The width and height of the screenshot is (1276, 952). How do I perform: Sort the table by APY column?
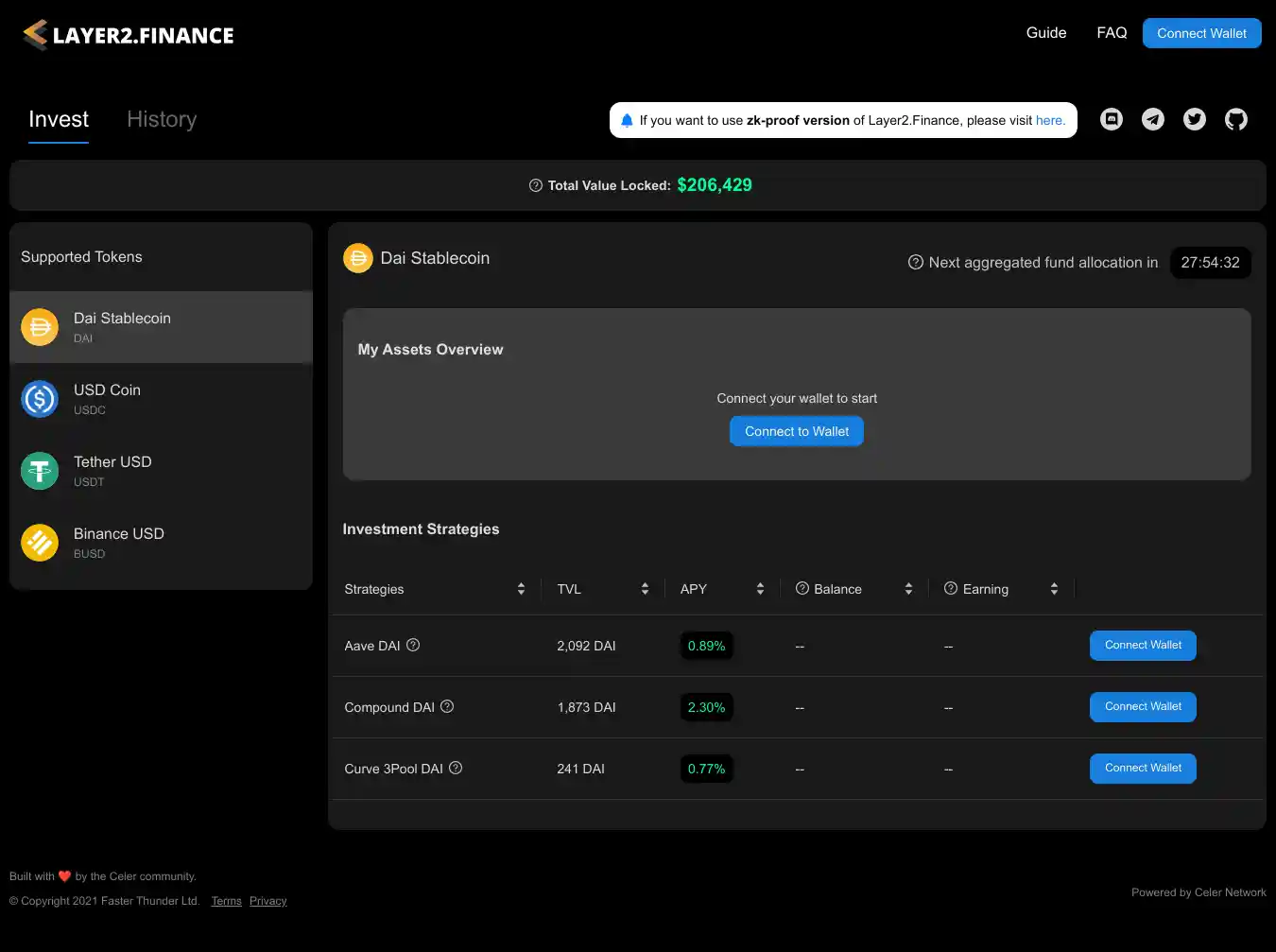pyautogui.click(x=760, y=589)
